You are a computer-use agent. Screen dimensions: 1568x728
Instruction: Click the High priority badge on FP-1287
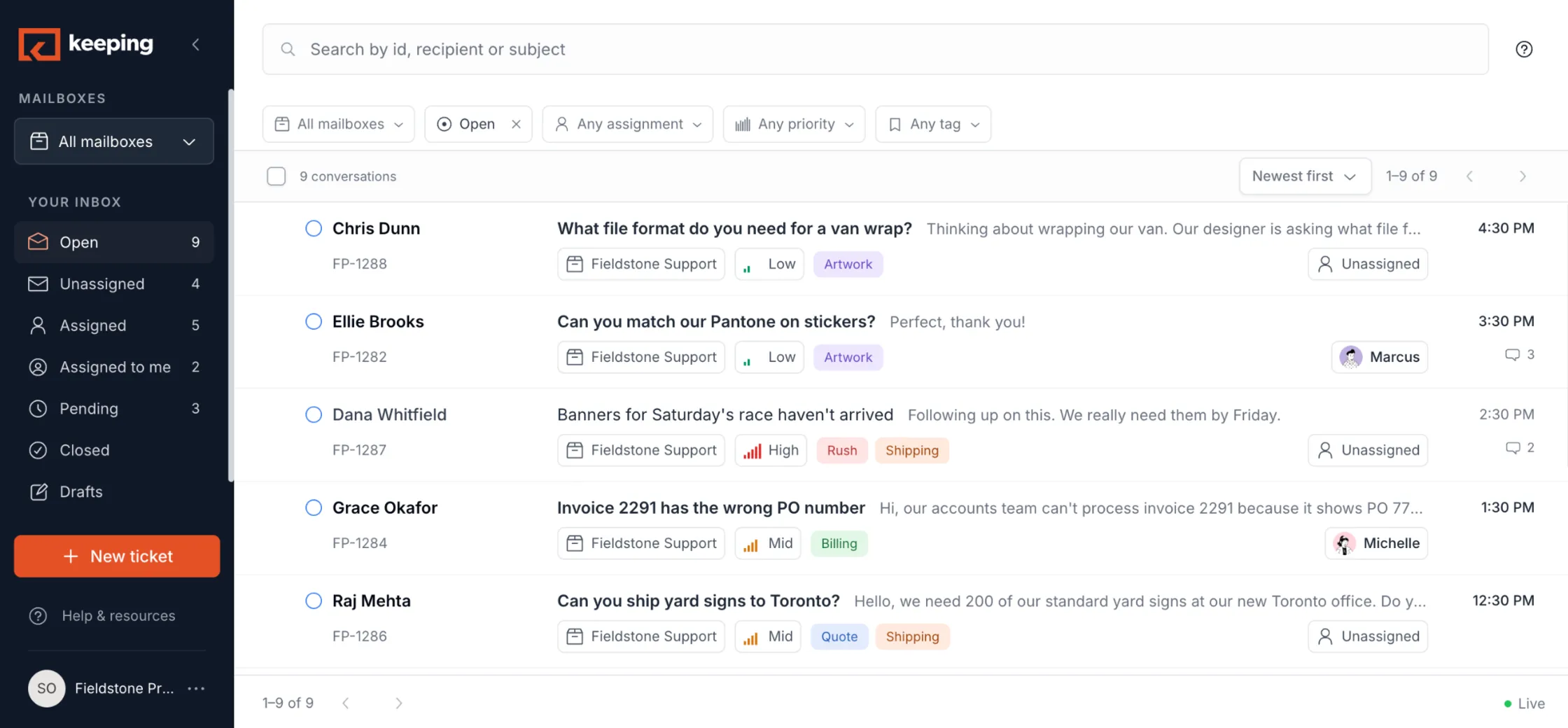pos(771,450)
